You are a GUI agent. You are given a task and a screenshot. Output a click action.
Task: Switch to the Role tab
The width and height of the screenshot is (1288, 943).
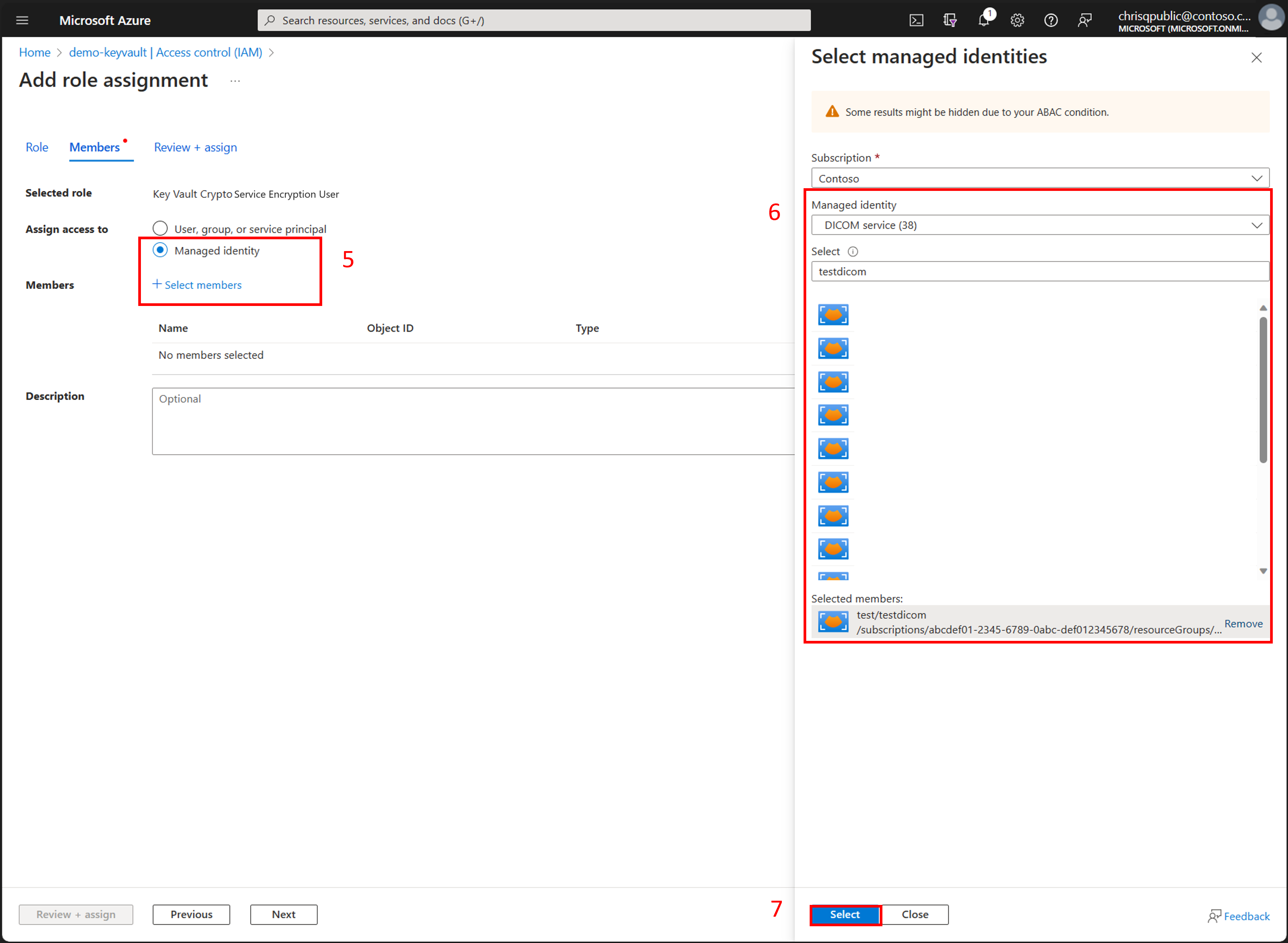(x=37, y=147)
